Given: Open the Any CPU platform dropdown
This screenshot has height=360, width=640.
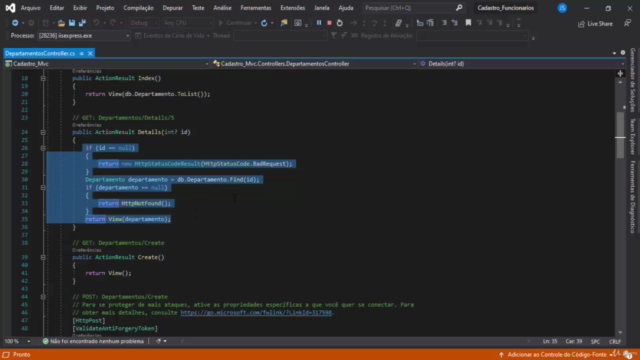Looking at the screenshot, I should pyautogui.click(x=187, y=23).
